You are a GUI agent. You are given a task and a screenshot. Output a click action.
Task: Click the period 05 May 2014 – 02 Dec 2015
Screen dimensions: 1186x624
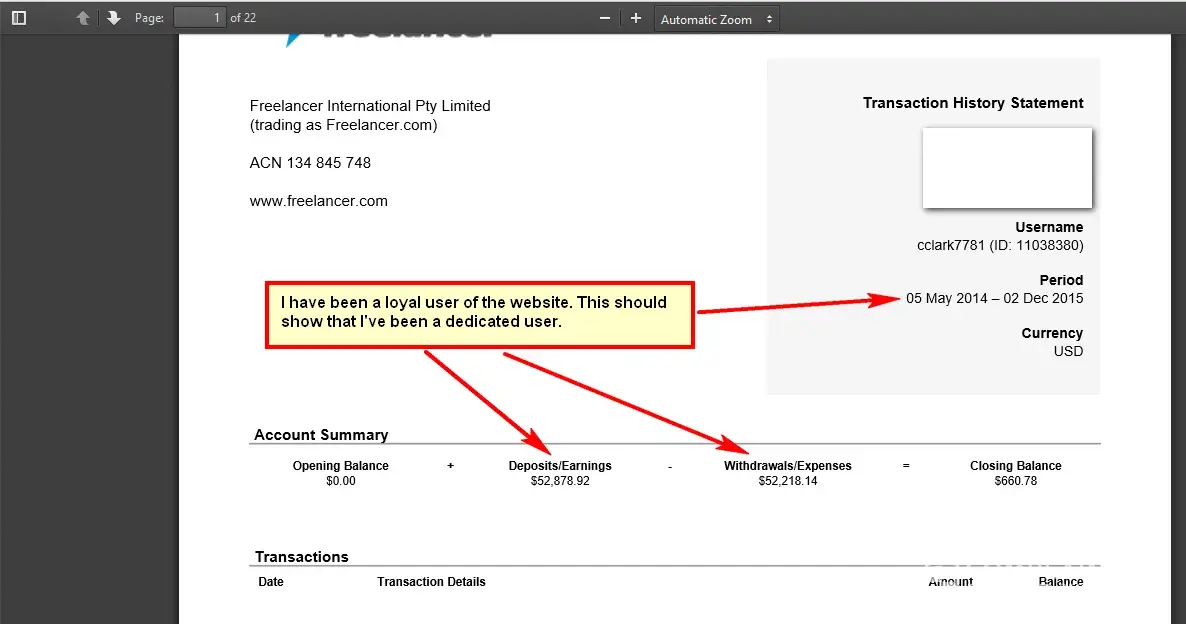[x=995, y=299]
